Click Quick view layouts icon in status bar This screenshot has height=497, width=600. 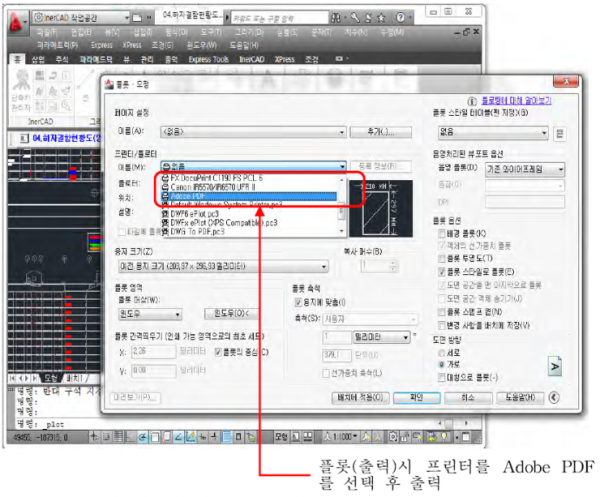[x=296, y=437]
